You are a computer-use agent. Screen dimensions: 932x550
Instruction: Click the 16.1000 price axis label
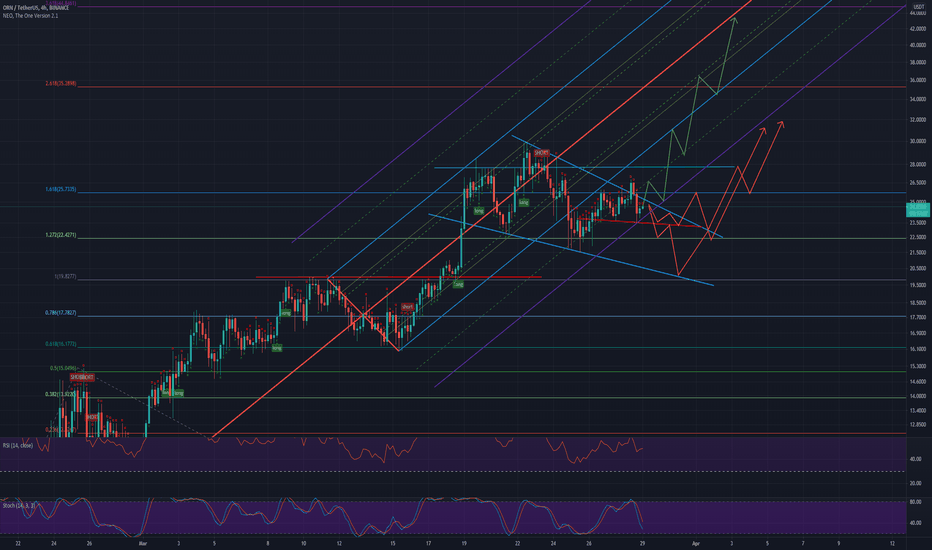click(x=918, y=350)
